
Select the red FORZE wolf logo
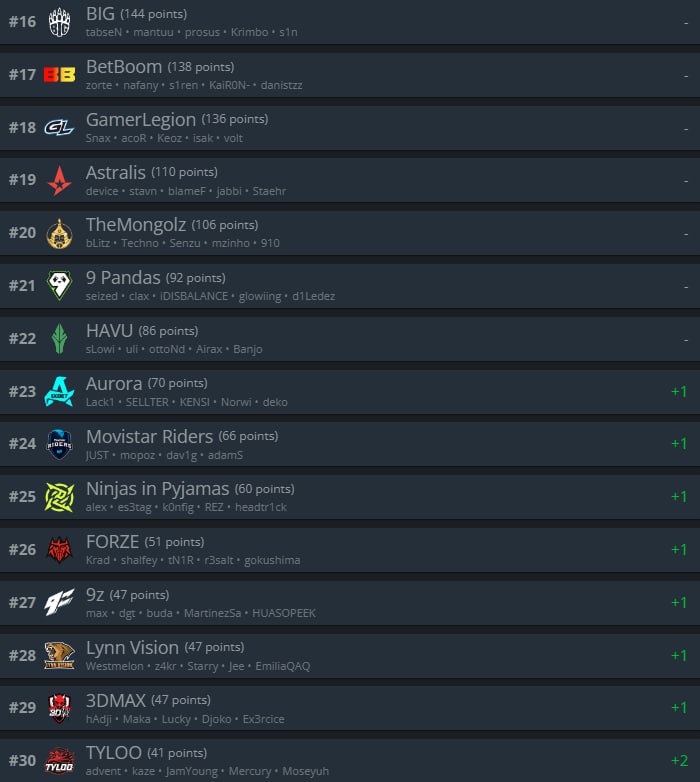(59, 550)
